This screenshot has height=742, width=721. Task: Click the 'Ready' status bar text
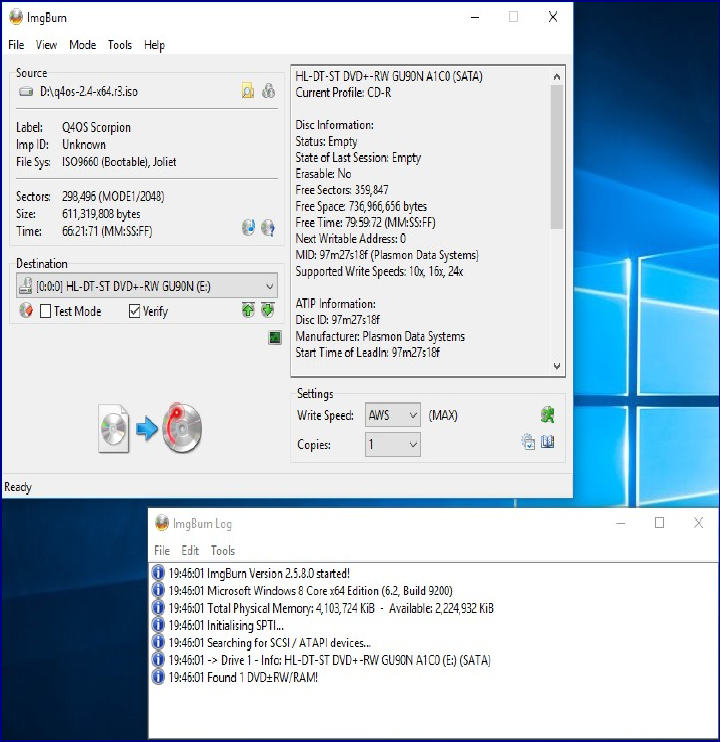(x=18, y=487)
